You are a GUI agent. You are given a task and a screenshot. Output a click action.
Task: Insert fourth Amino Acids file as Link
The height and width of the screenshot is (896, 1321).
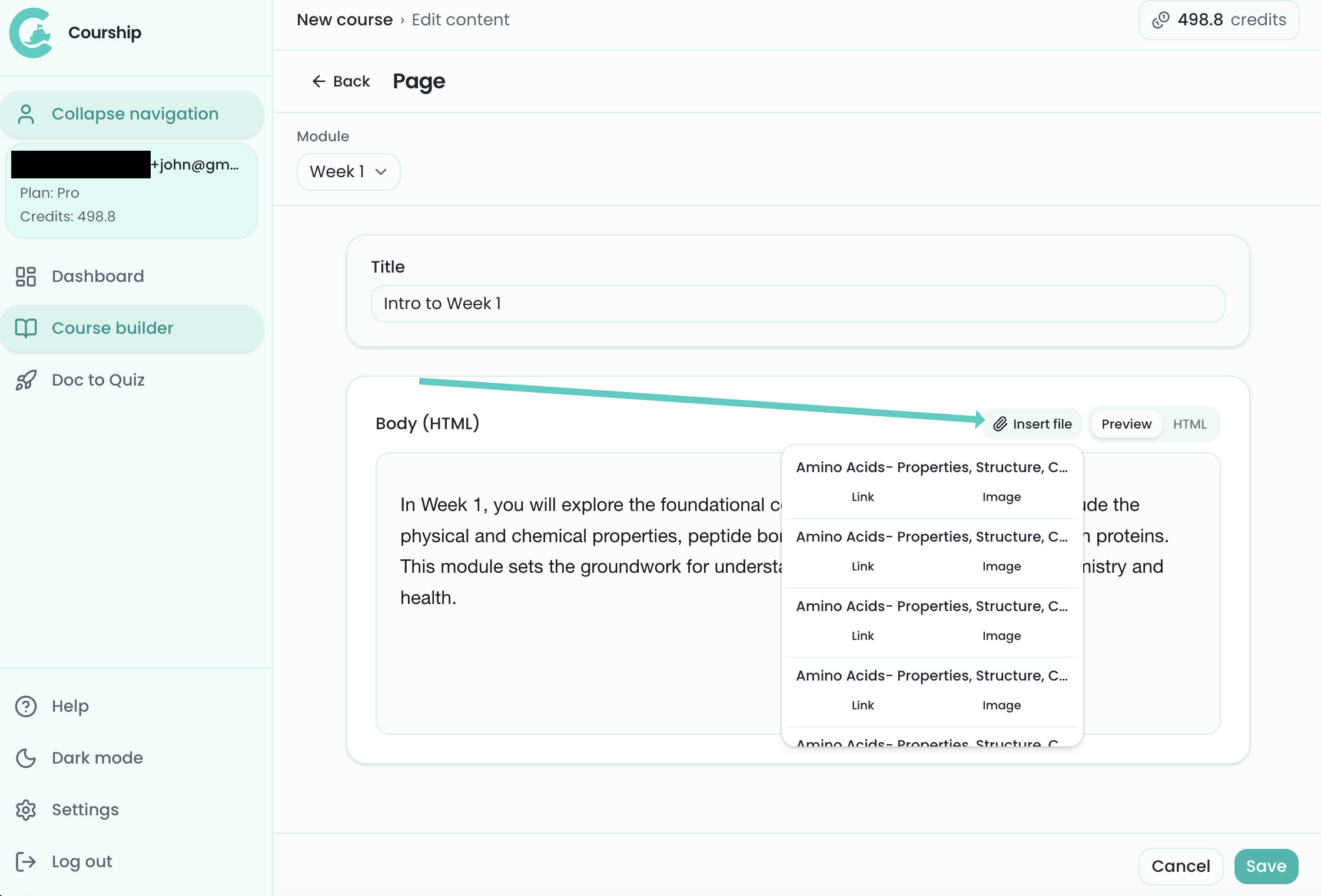(862, 705)
